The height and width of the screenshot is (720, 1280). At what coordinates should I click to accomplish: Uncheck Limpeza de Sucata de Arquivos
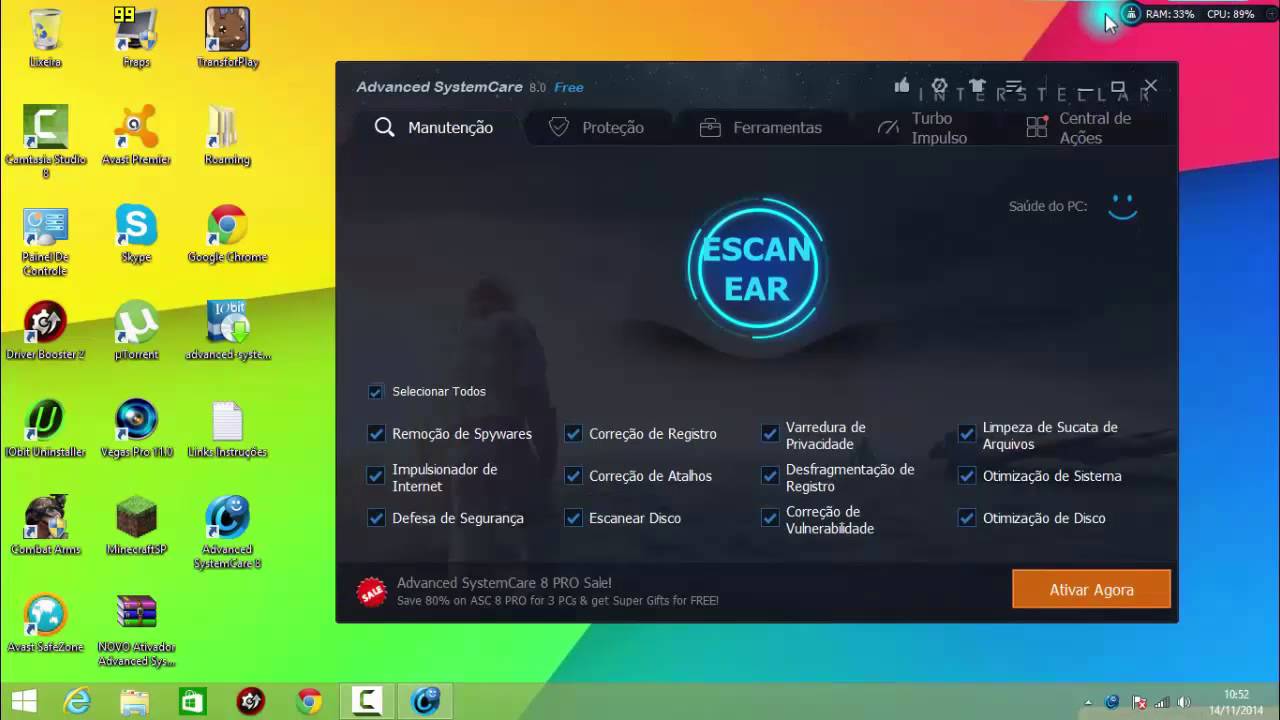point(967,434)
